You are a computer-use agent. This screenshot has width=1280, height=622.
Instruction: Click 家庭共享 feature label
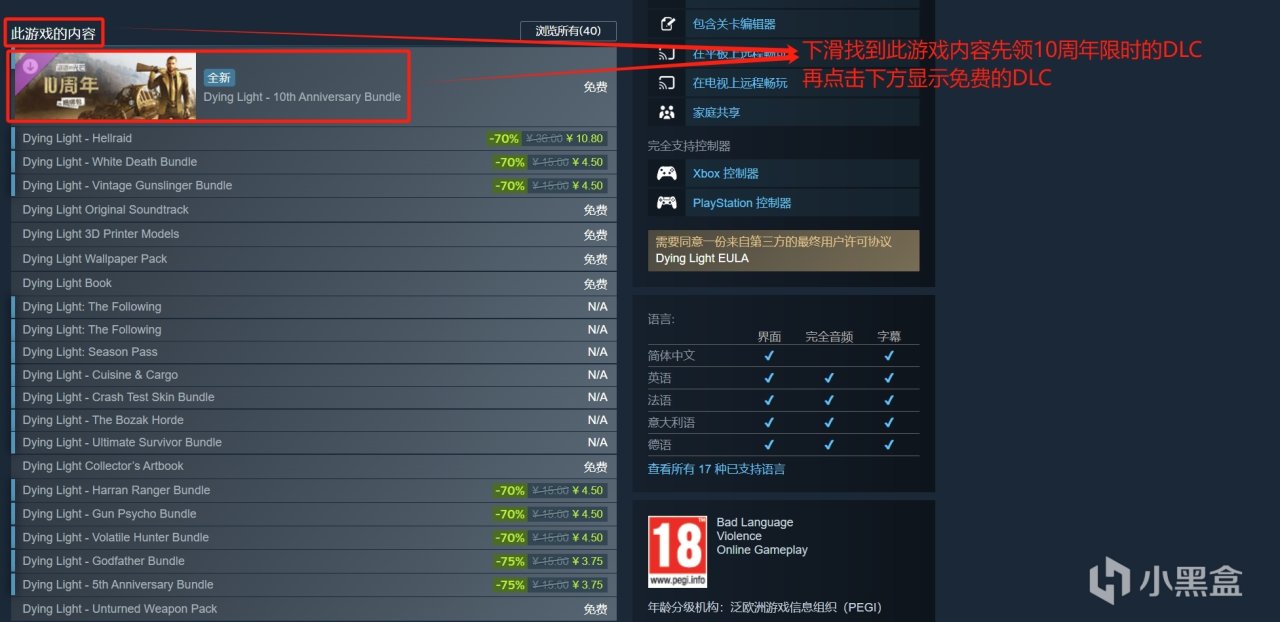[716, 113]
